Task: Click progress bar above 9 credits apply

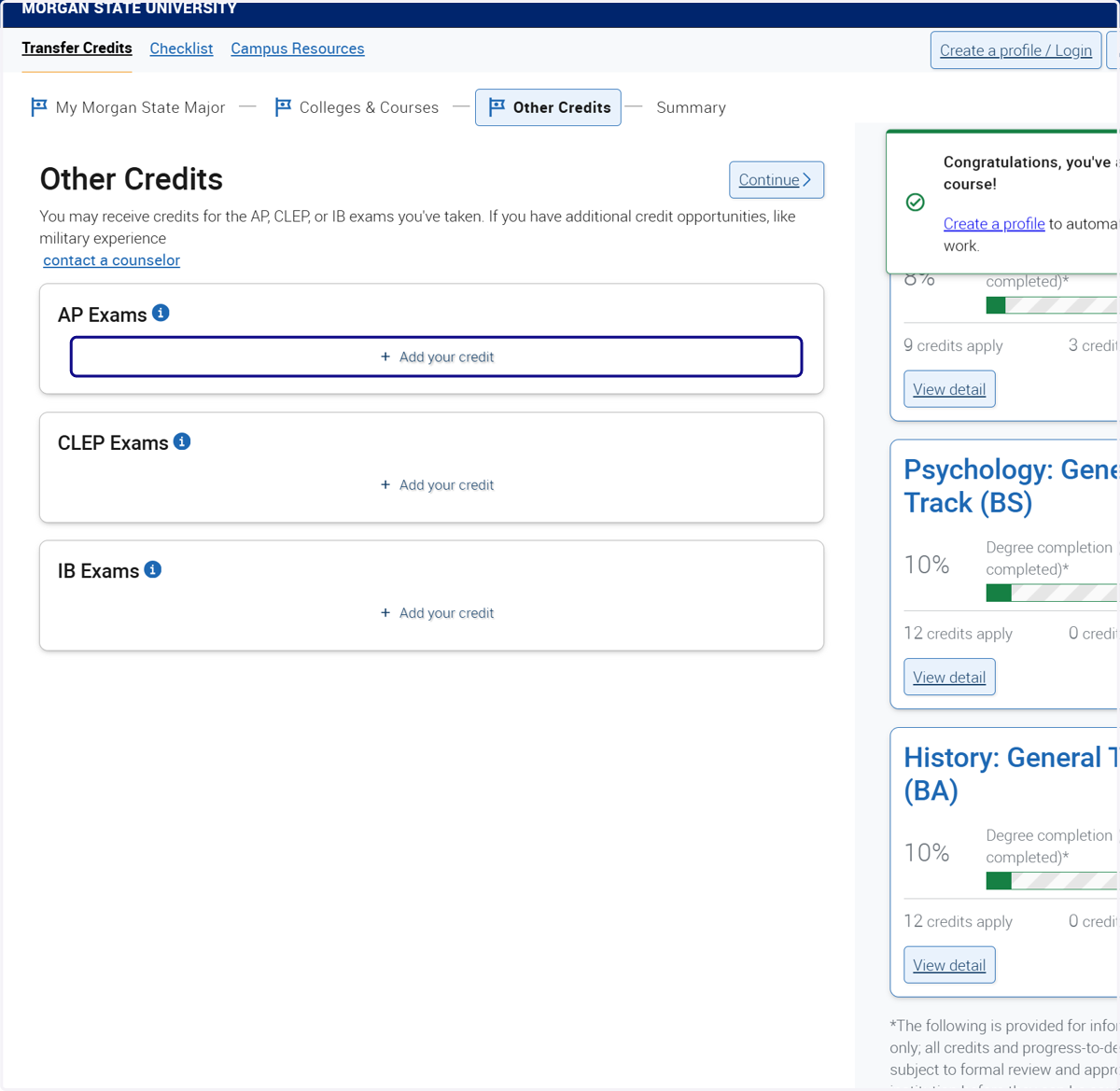Action: point(1052,305)
